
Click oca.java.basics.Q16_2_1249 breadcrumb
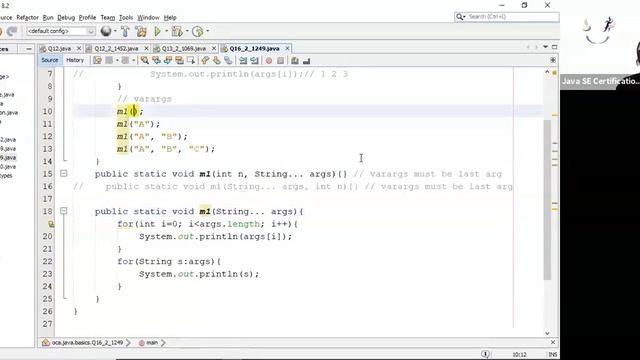(x=87, y=343)
